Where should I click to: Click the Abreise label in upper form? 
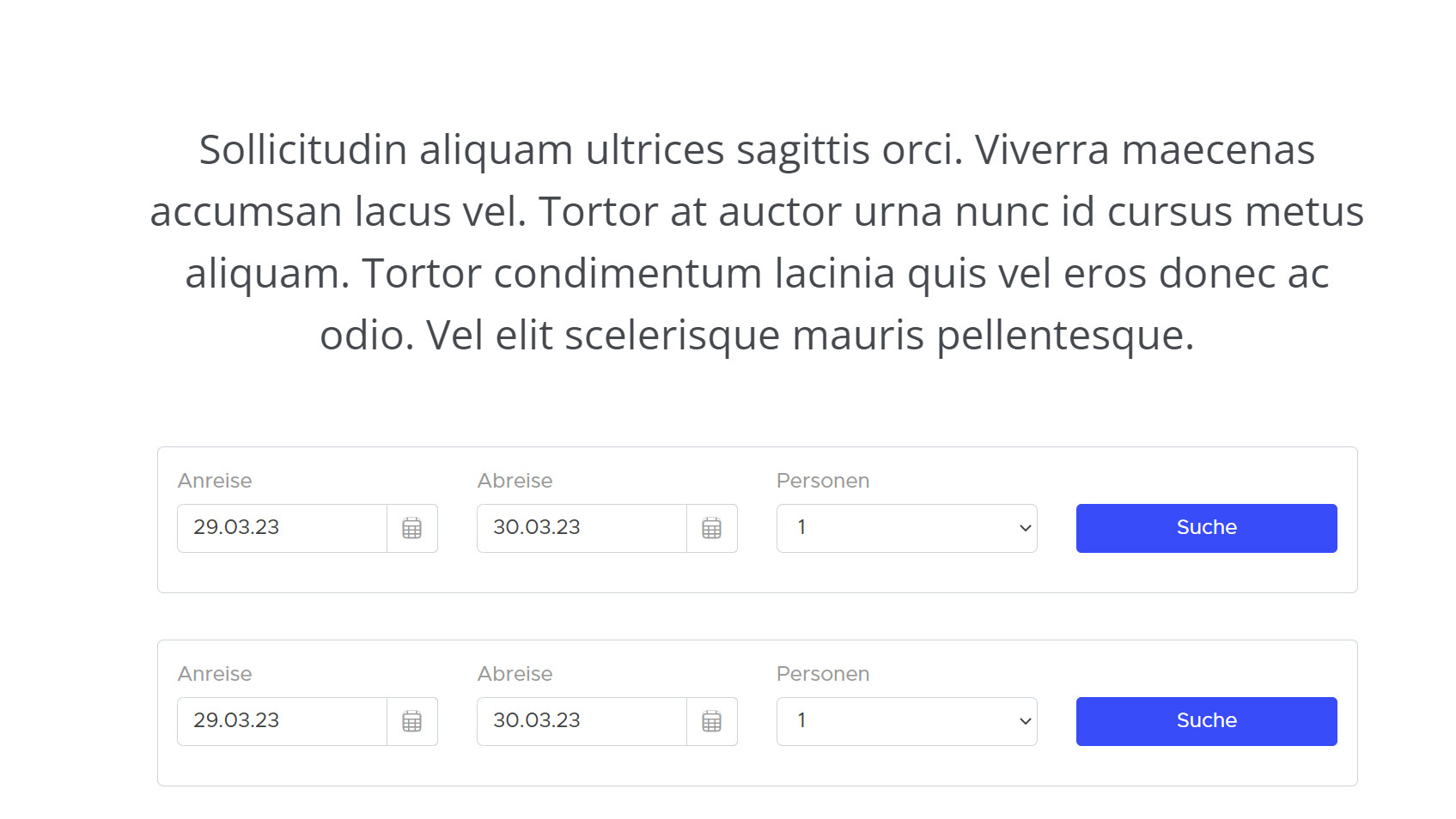pyautogui.click(x=515, y=481)
